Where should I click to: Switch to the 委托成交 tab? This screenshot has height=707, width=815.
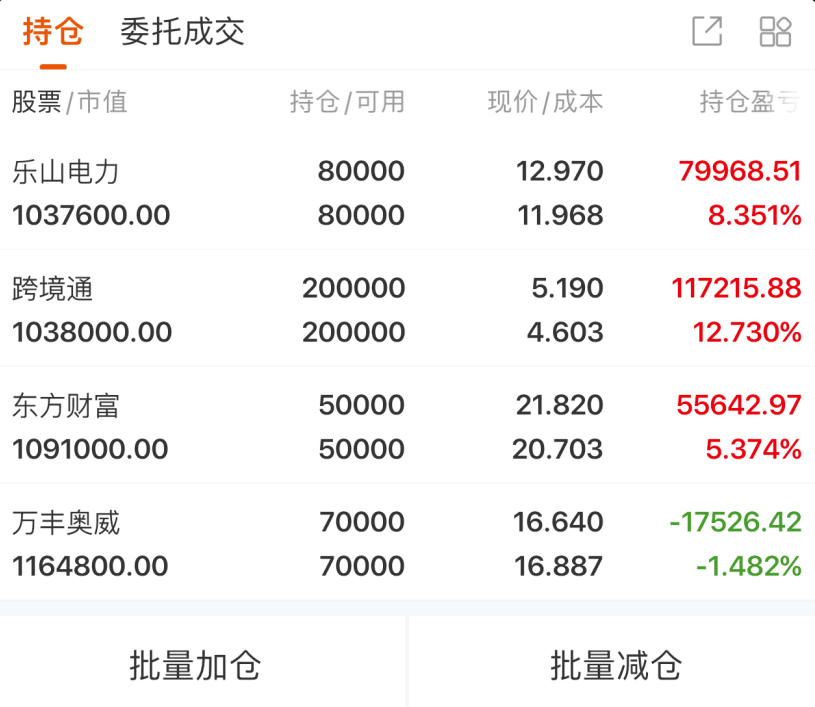point(182,31)
